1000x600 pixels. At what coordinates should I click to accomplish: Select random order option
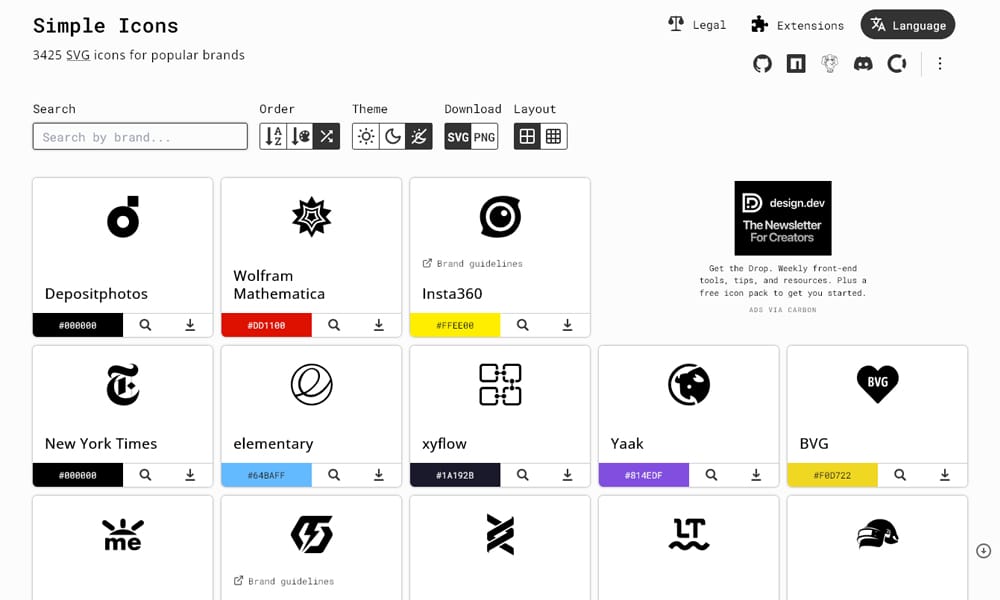pos(327,136)
